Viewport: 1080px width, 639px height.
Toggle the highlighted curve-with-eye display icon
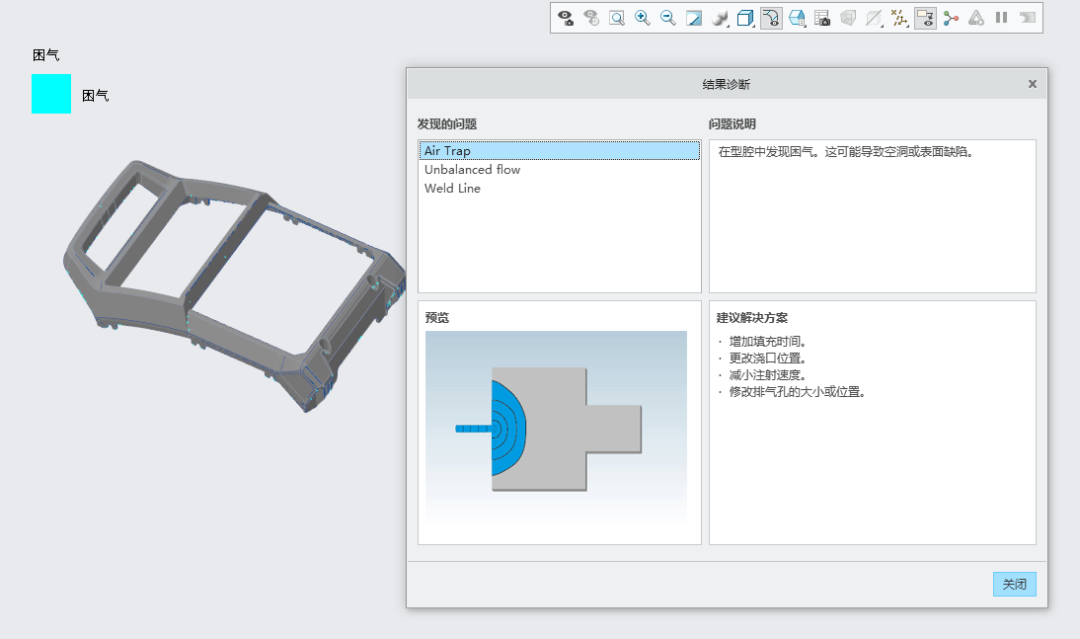coord(771,18)
